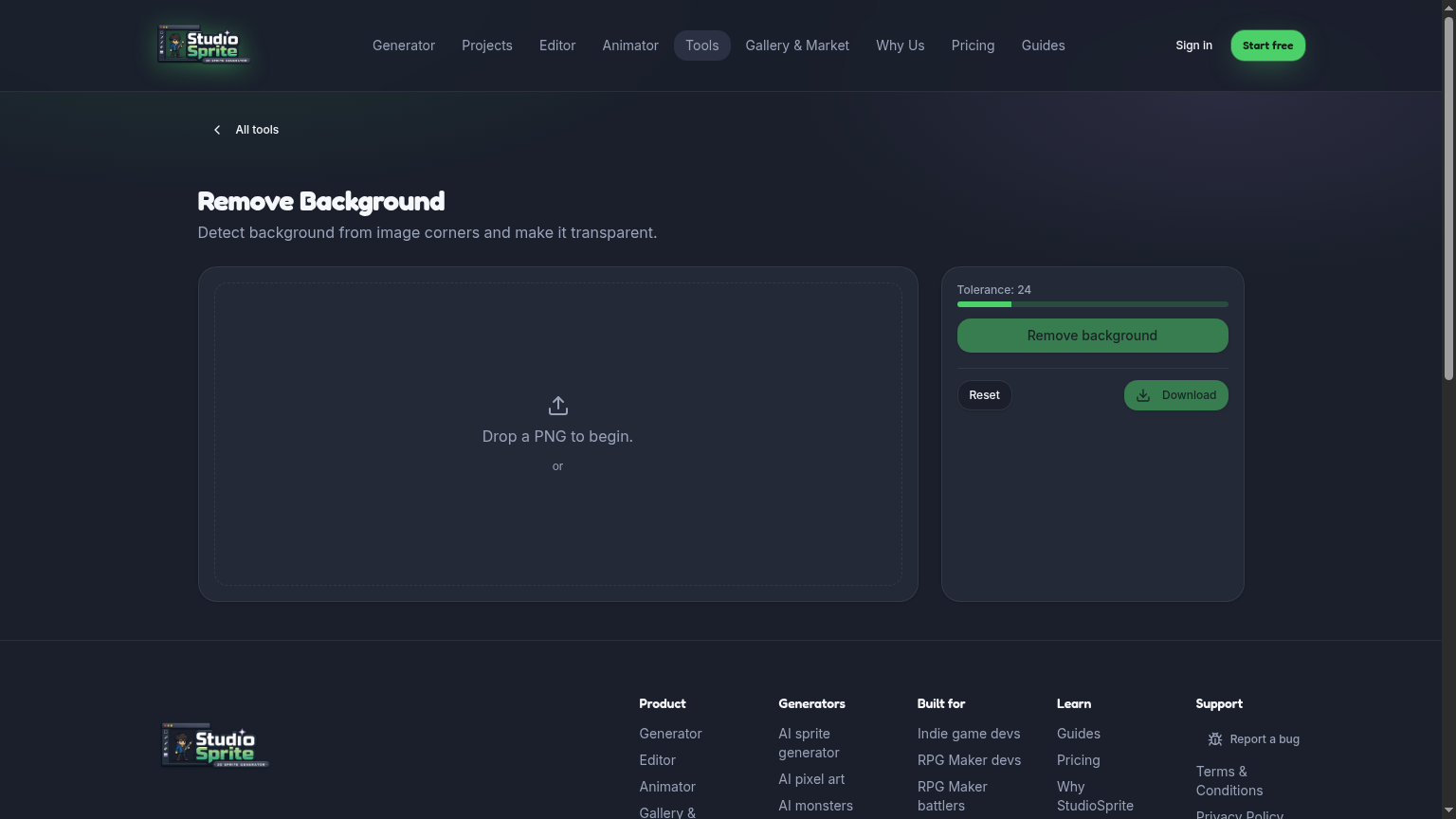Open the Generator nav item

click(x=404, y=45)
